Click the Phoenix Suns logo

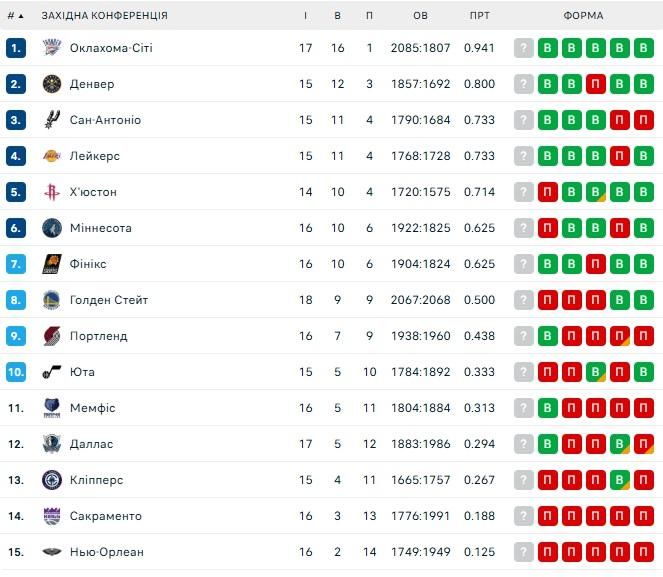pos(52,264)
